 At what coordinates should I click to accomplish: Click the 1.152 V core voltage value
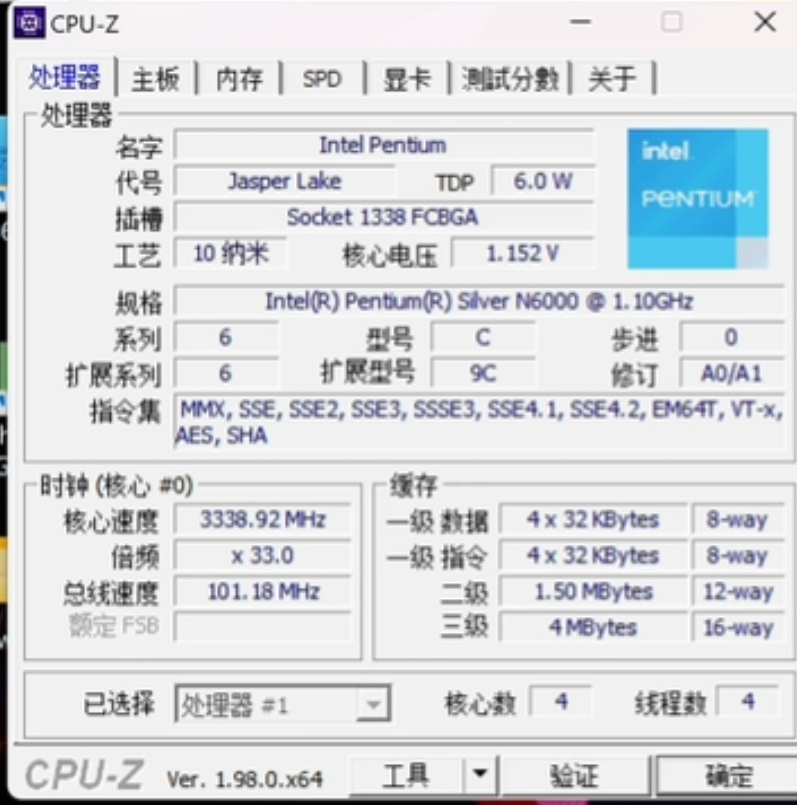coord(522,253)
